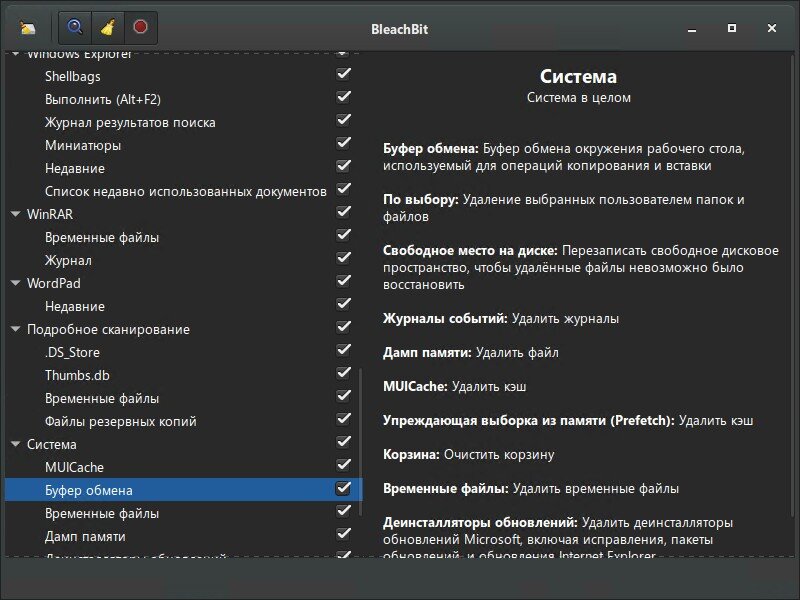Viewport: 800px width, 600px height.
Task: Toggle the Дамп памяти checkbox
Action: tap(343, 534)
